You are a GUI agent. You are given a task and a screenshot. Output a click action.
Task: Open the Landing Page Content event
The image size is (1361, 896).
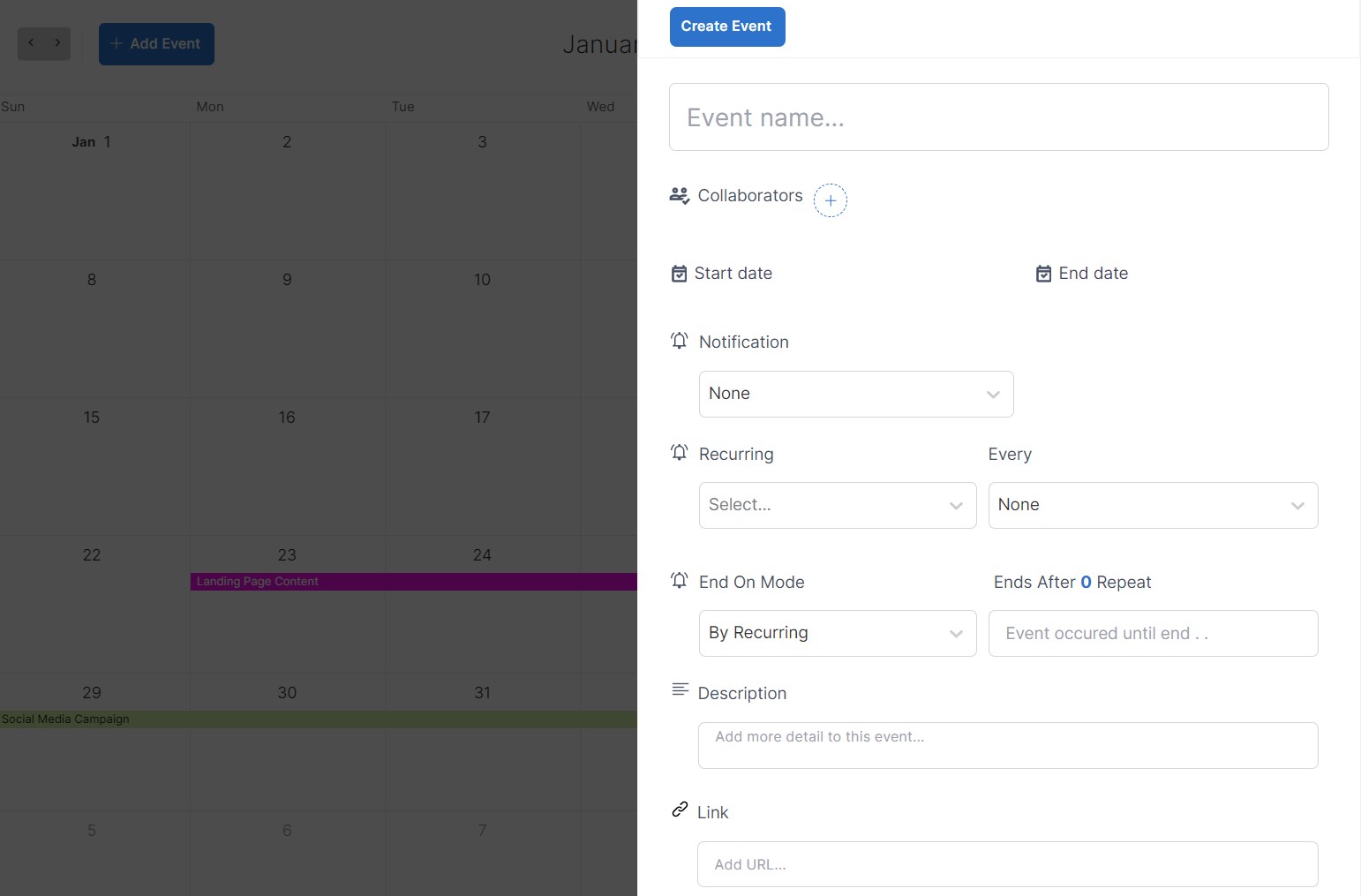[x=414, y=582]
